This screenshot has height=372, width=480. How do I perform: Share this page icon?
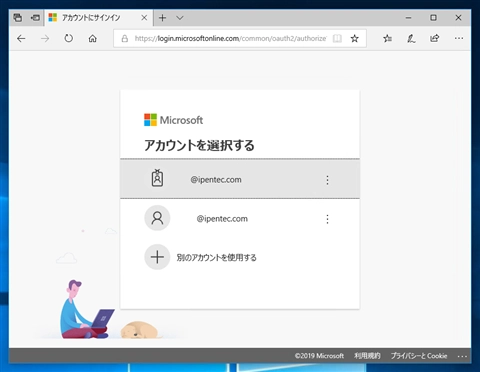(x=435, y=38)
